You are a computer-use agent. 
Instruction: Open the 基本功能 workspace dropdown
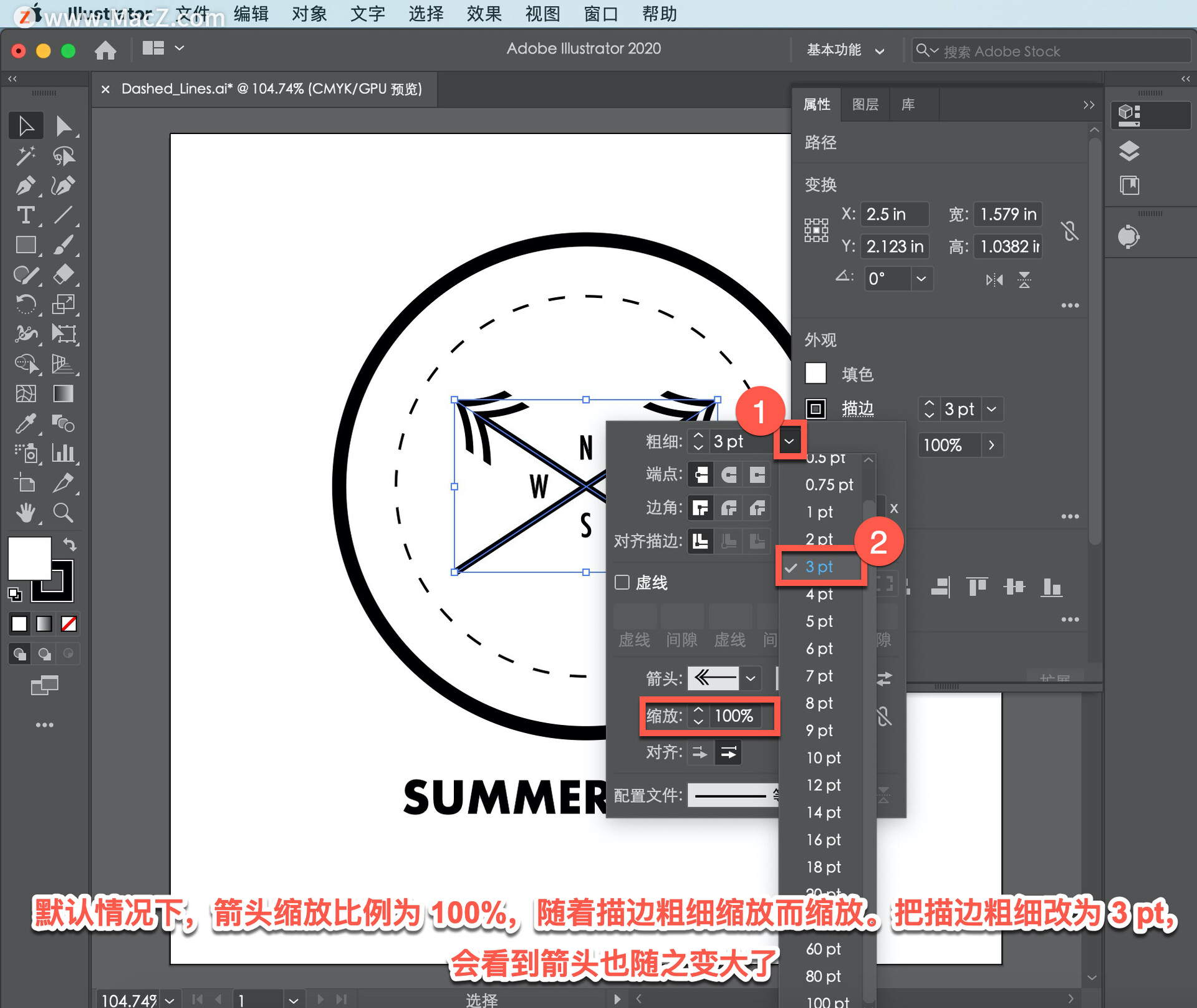click(x=845, y=50)
